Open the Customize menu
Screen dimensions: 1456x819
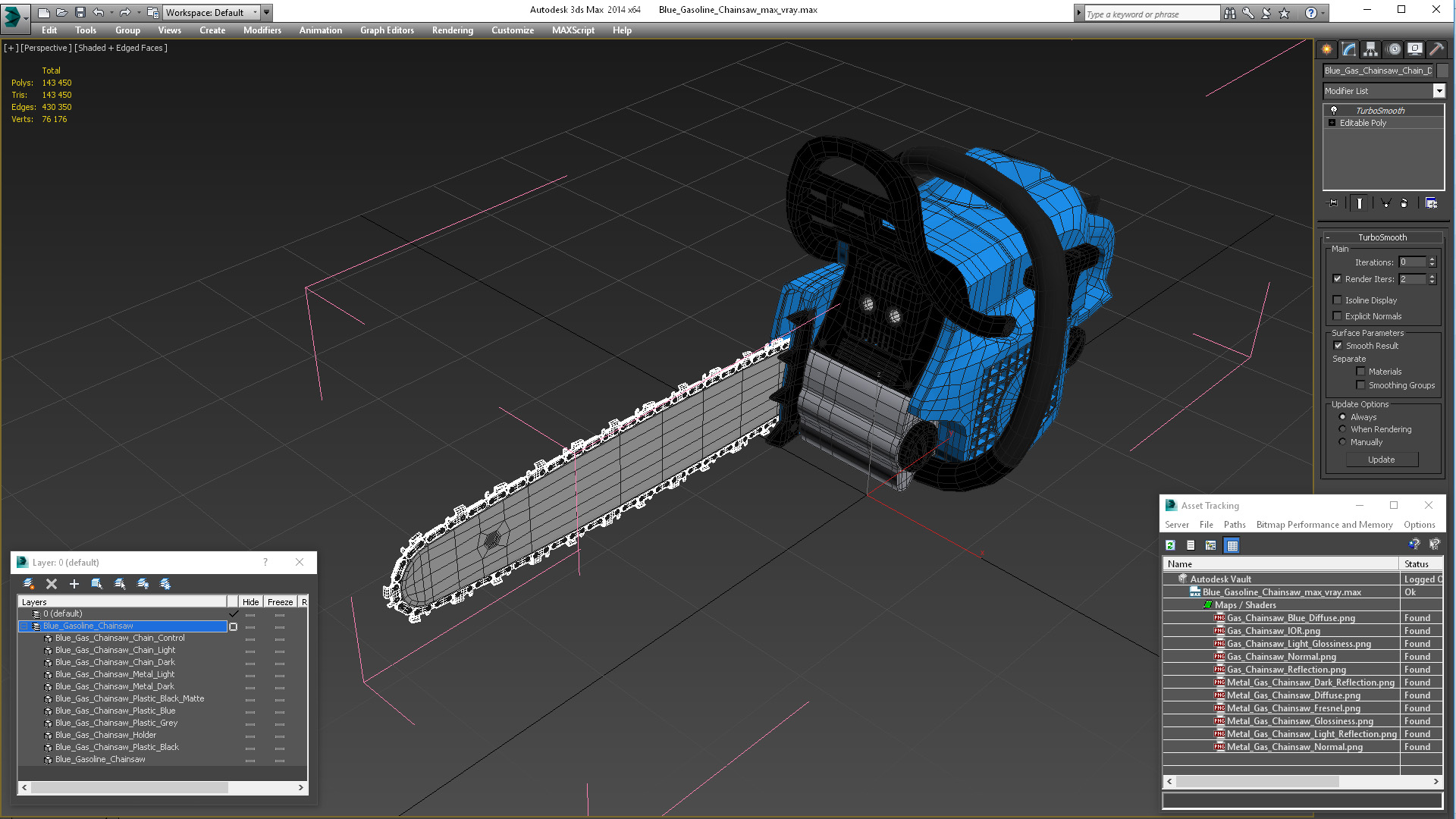pos(513,30)
